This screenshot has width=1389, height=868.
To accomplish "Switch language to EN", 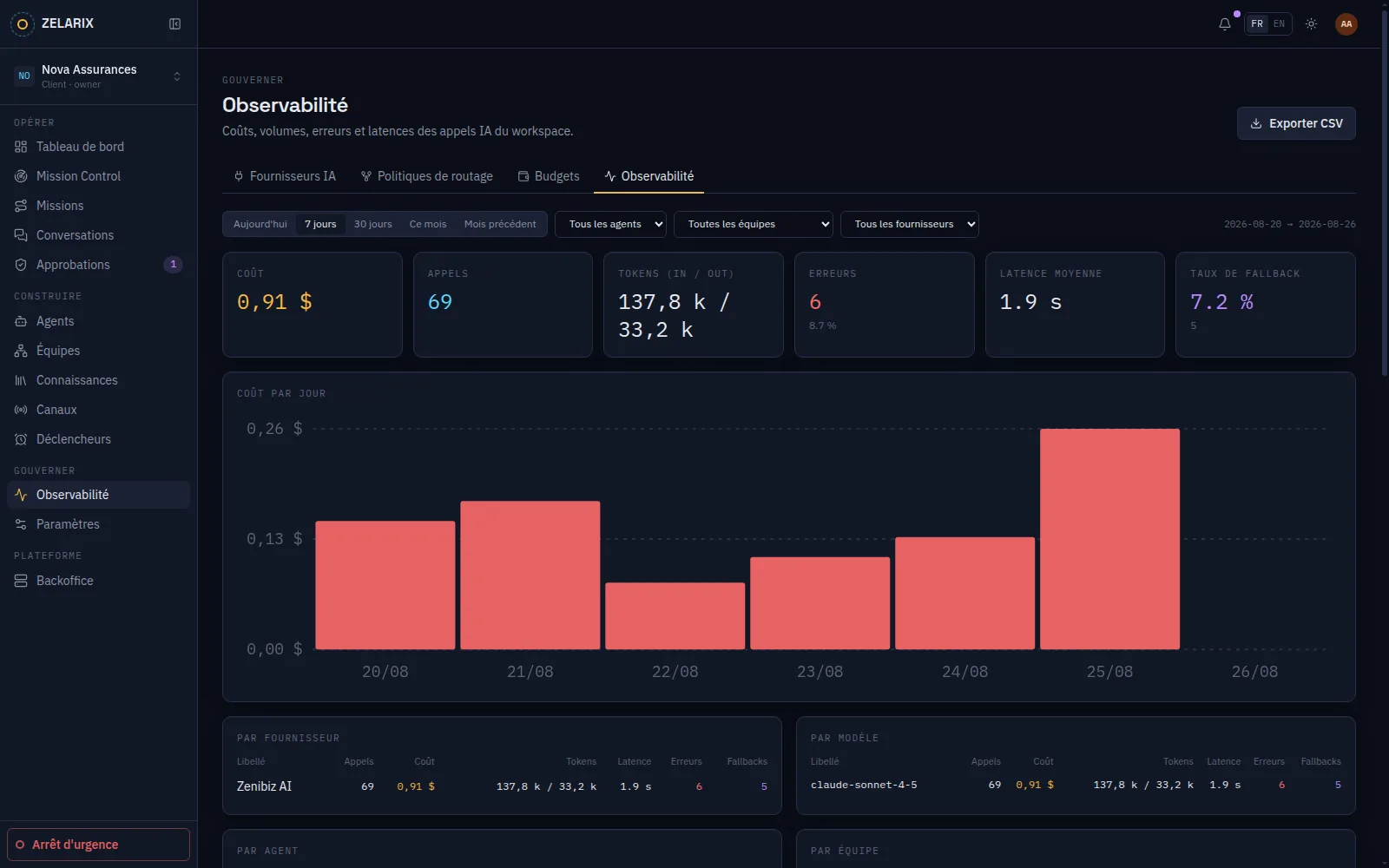I will 1279,24.
